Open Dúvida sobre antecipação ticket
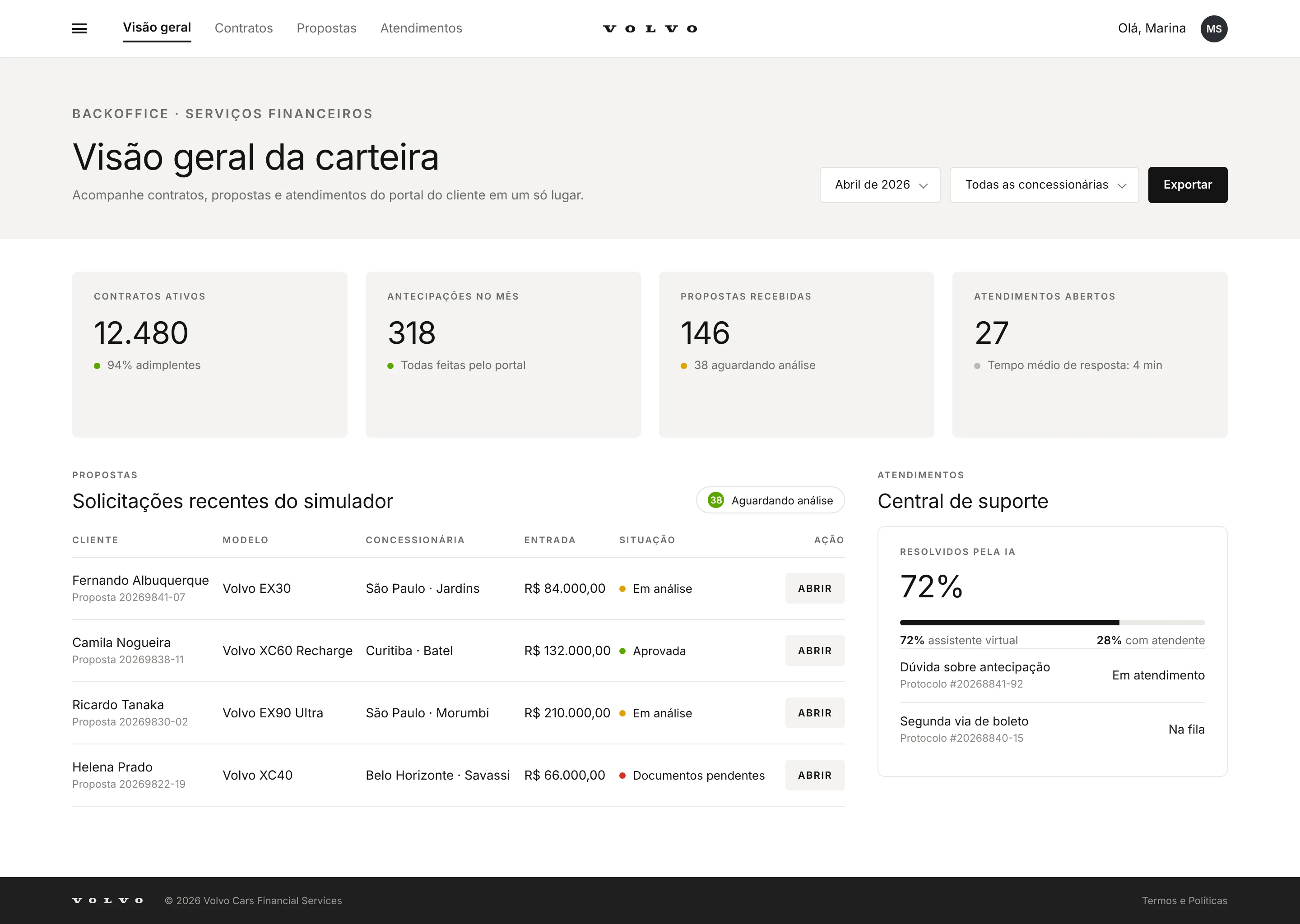Screen dimensions: 1300x924 pos(1052,675)
